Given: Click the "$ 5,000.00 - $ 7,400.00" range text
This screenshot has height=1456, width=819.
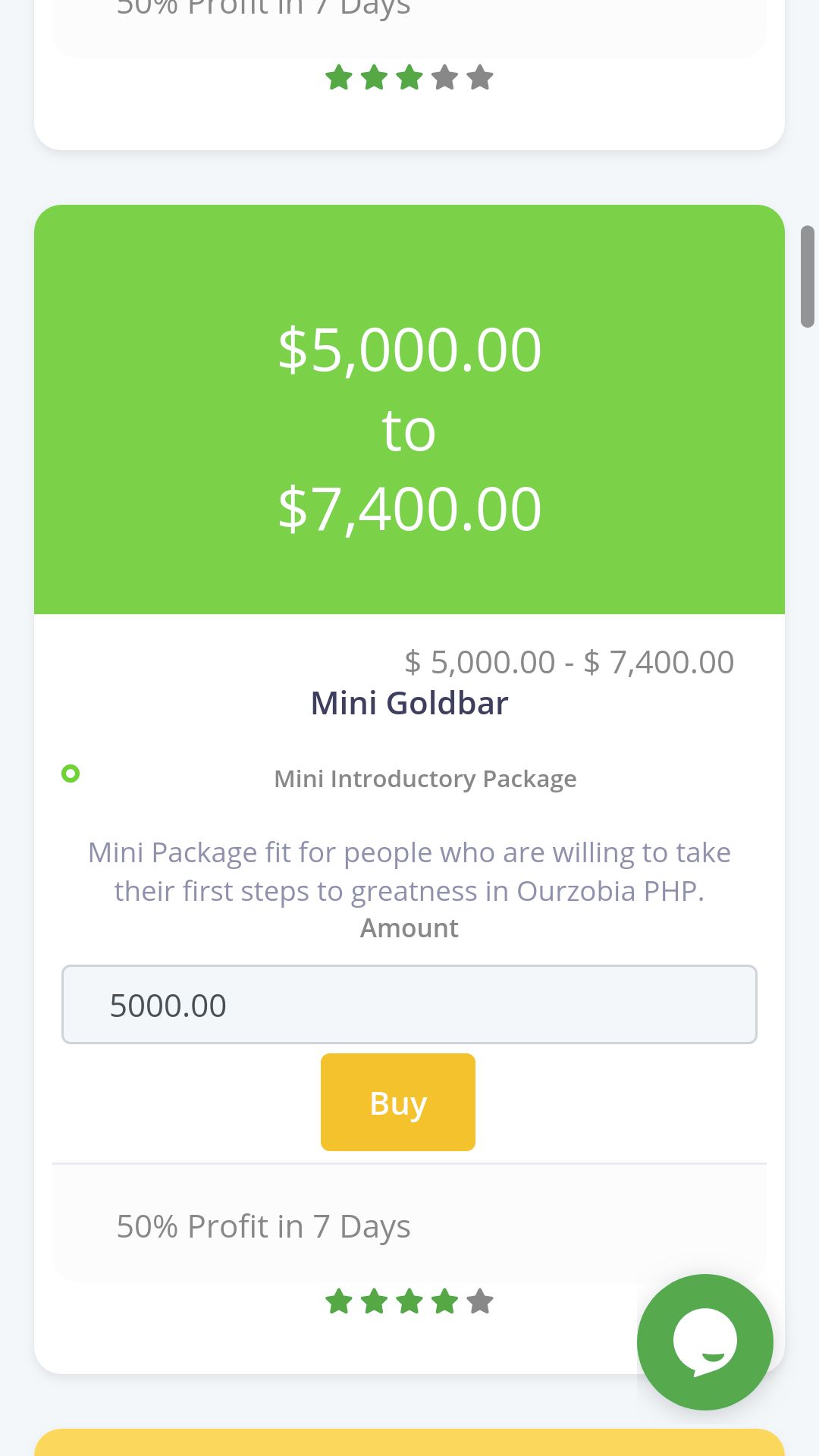Looking at the screenshot, I should pyautogui.click(x=569, y=662).
